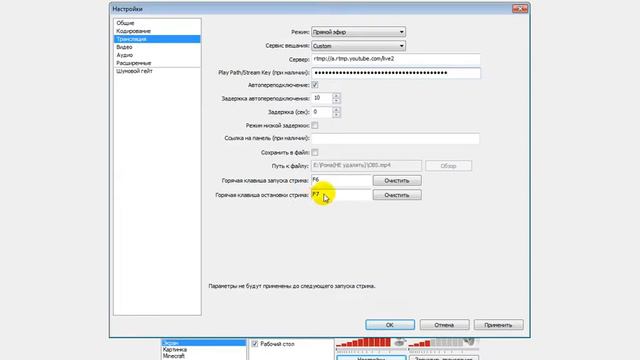This screenshot has height=360, width=640.
Task: Open the Кодирование settings section
Action: 157,31
